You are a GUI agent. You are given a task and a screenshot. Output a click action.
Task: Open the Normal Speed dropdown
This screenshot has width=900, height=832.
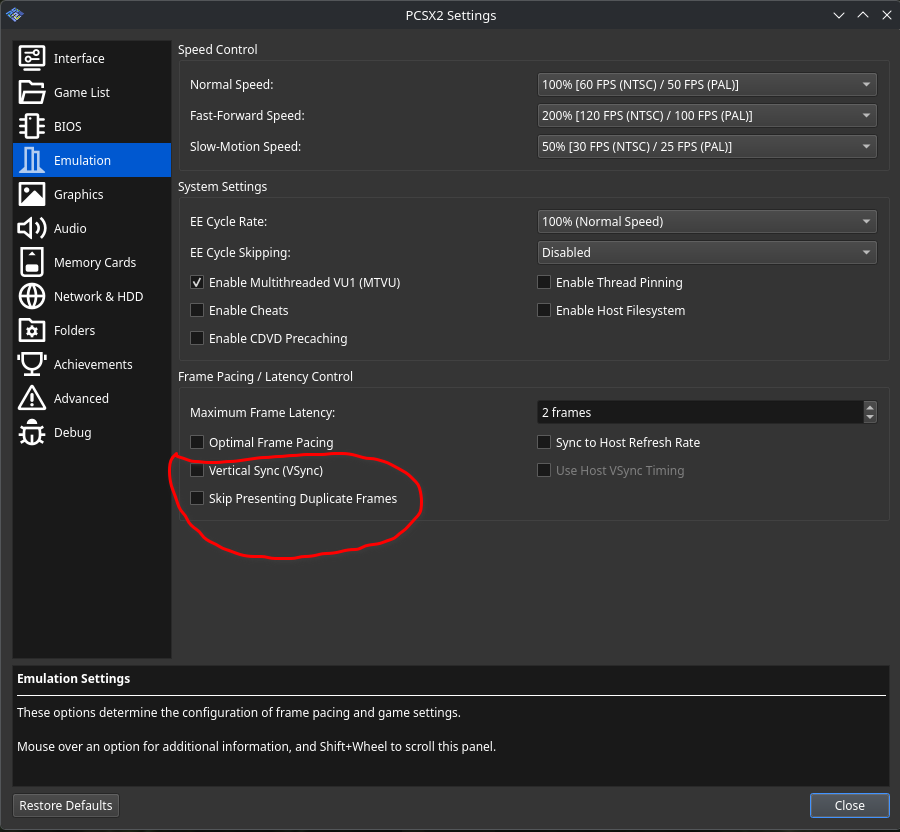pyautogui.click(x=707, y=84)
